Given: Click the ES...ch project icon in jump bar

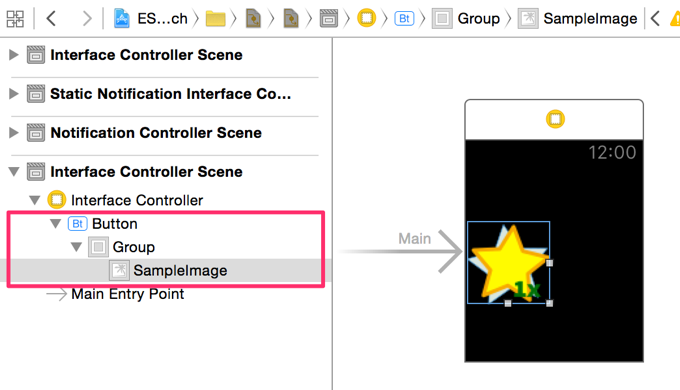Looking at the screenshot, I should [x=121, y=19].
